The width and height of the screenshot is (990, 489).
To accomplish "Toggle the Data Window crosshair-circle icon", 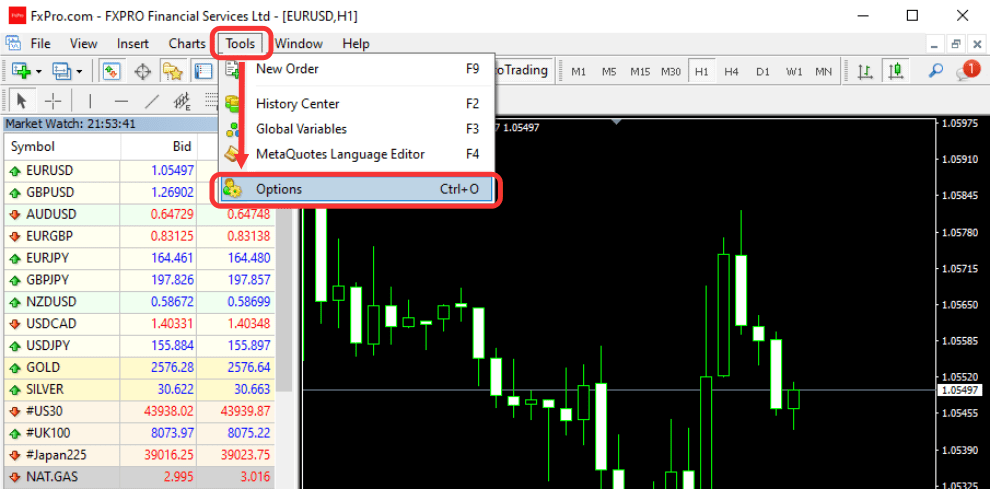I will (143, 71).
